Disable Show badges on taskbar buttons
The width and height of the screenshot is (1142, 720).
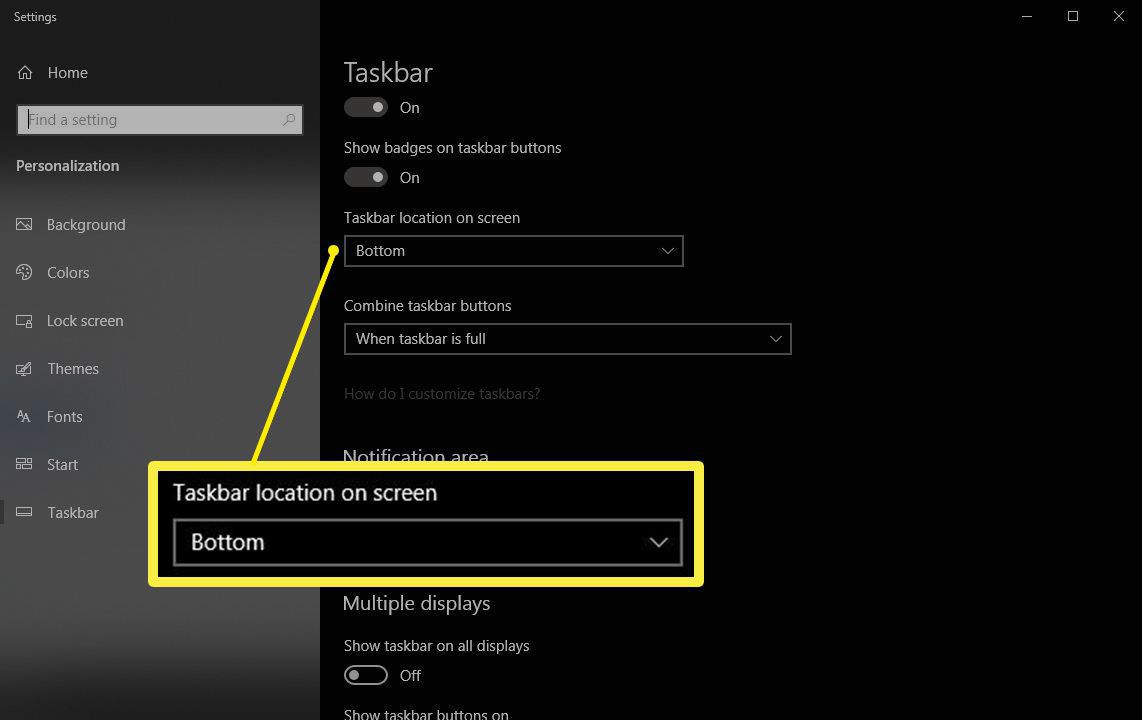point(366,177)
